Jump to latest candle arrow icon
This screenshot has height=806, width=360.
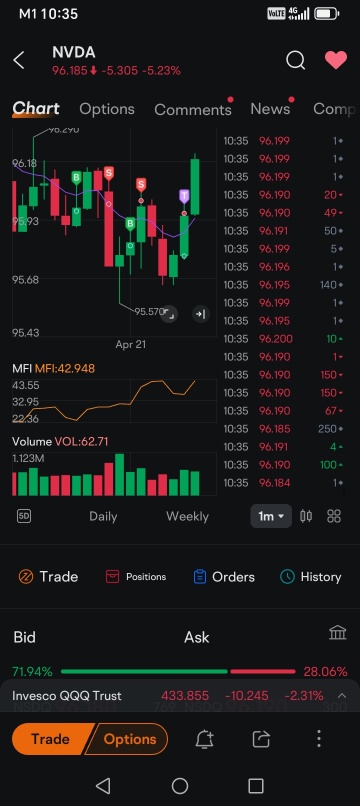point(201,314)
